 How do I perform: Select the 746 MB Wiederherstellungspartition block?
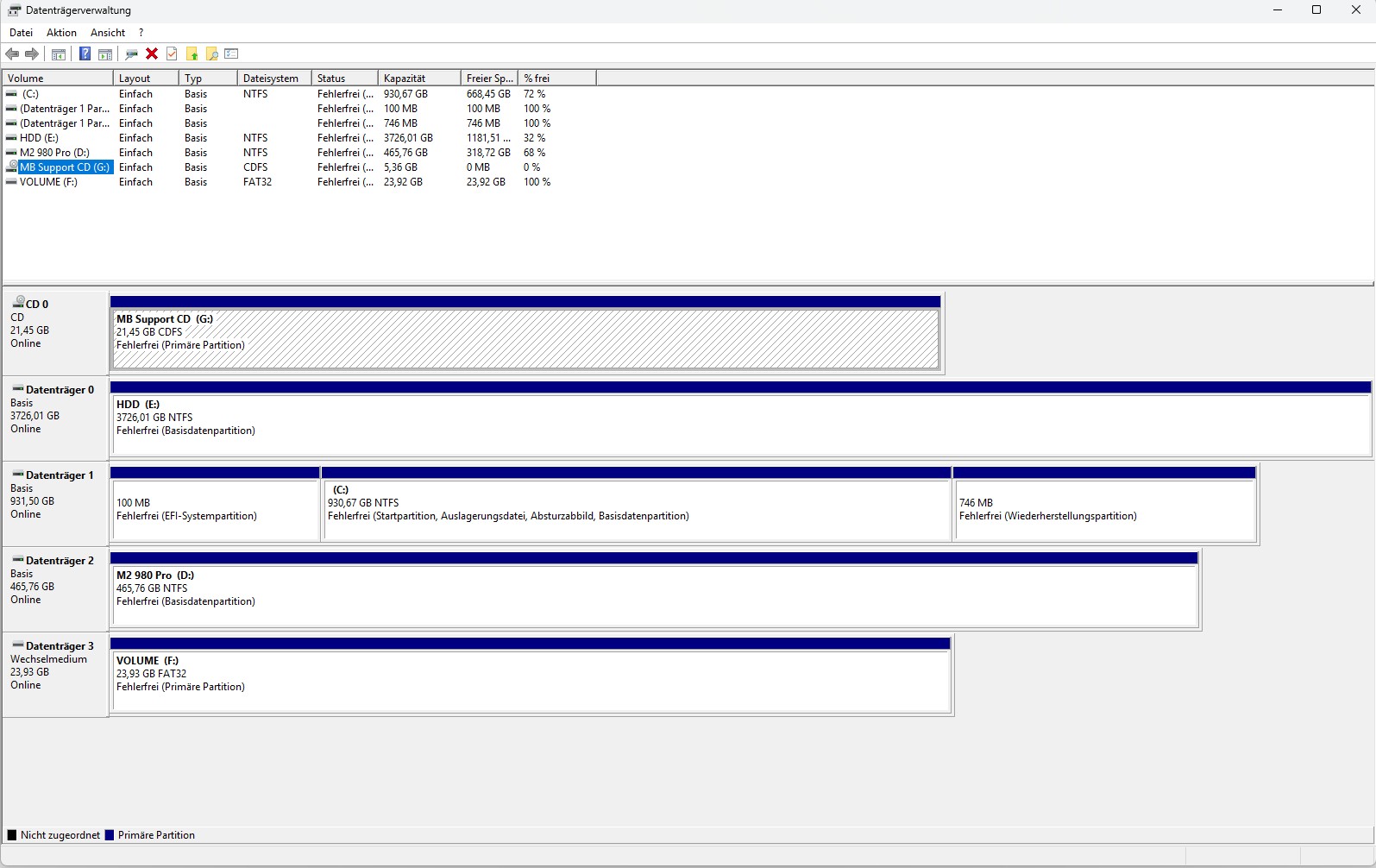click(x=1104, y=504)
